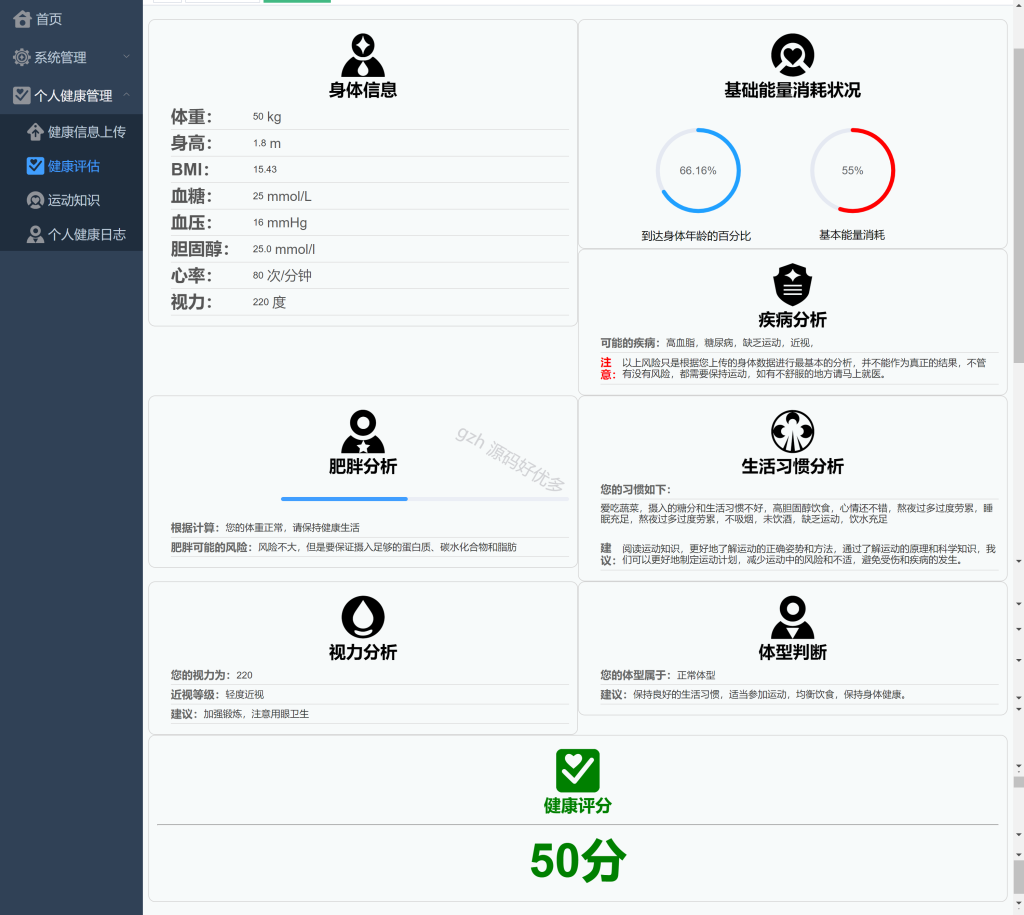Click the blue 66.16% progress circle
Viewport: 1024px width, 915px height.
click(x=697, y=170)
